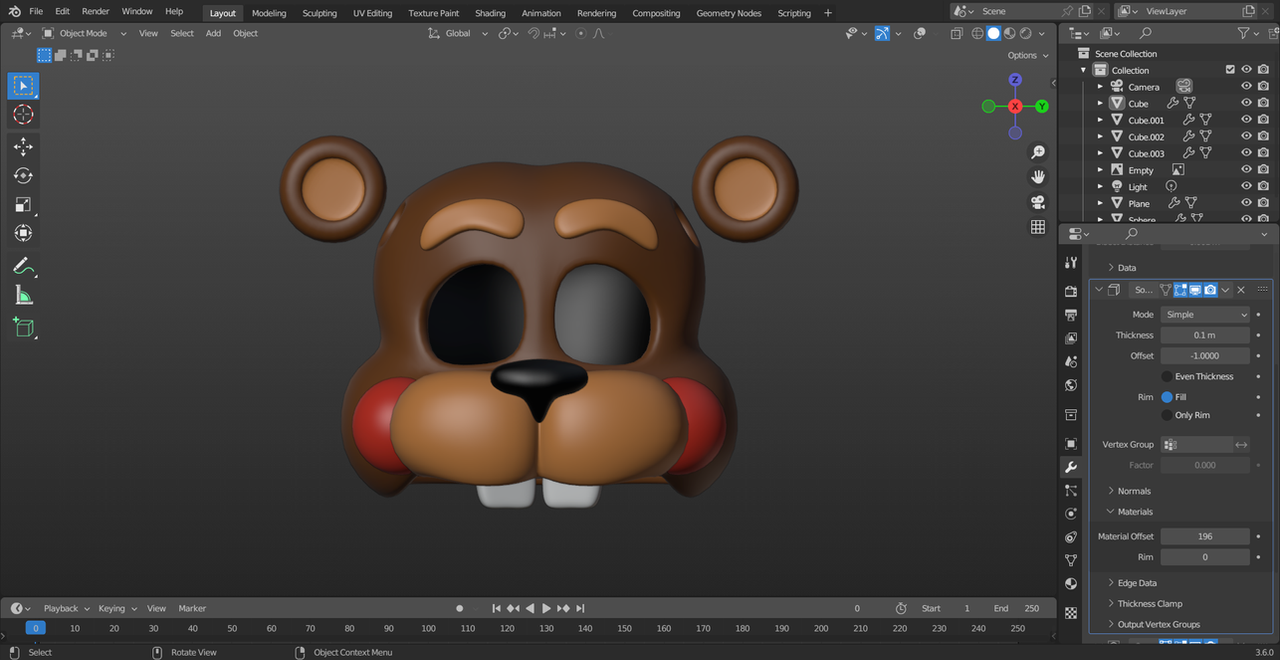
Task: Open the Global transform orientation dropdown
Action: pos(458,33)
